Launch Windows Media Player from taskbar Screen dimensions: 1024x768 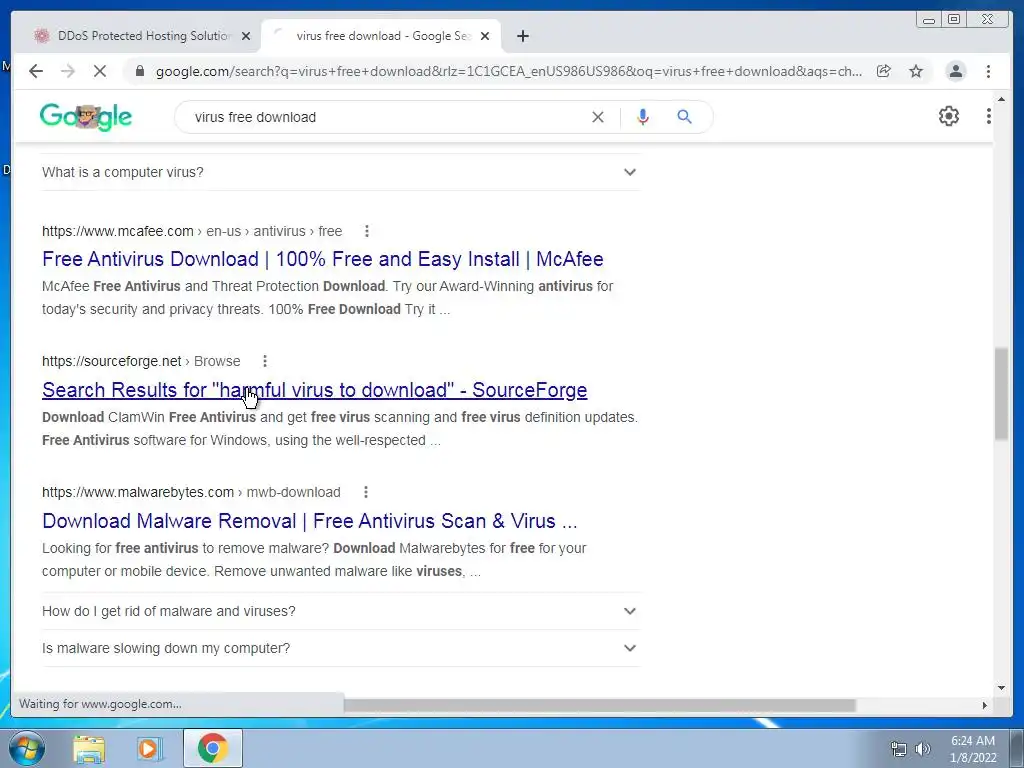pos(150,748)
